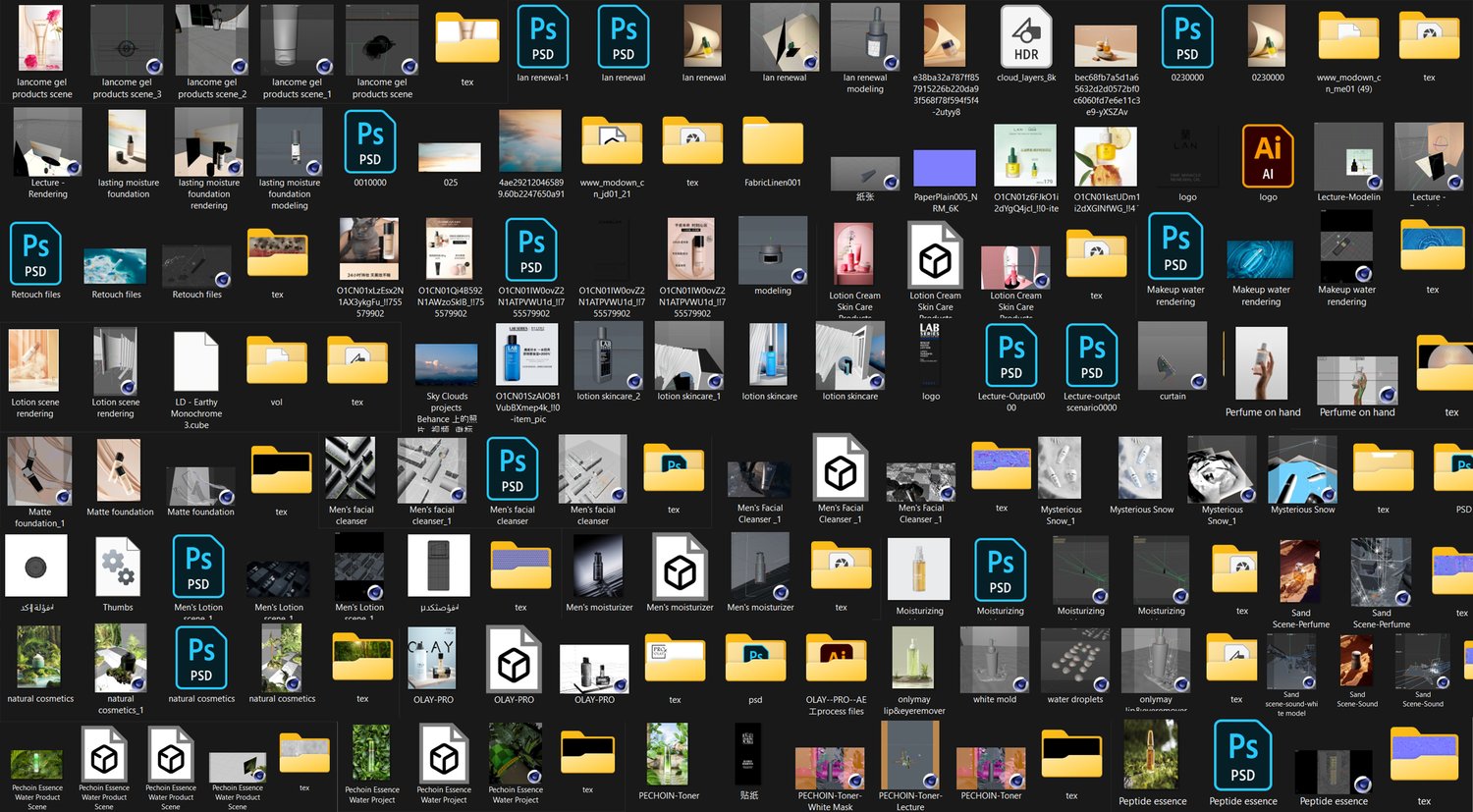Select the Makeup water rendering PSD icon
1473x812 pixels.
pos(1175,245)
